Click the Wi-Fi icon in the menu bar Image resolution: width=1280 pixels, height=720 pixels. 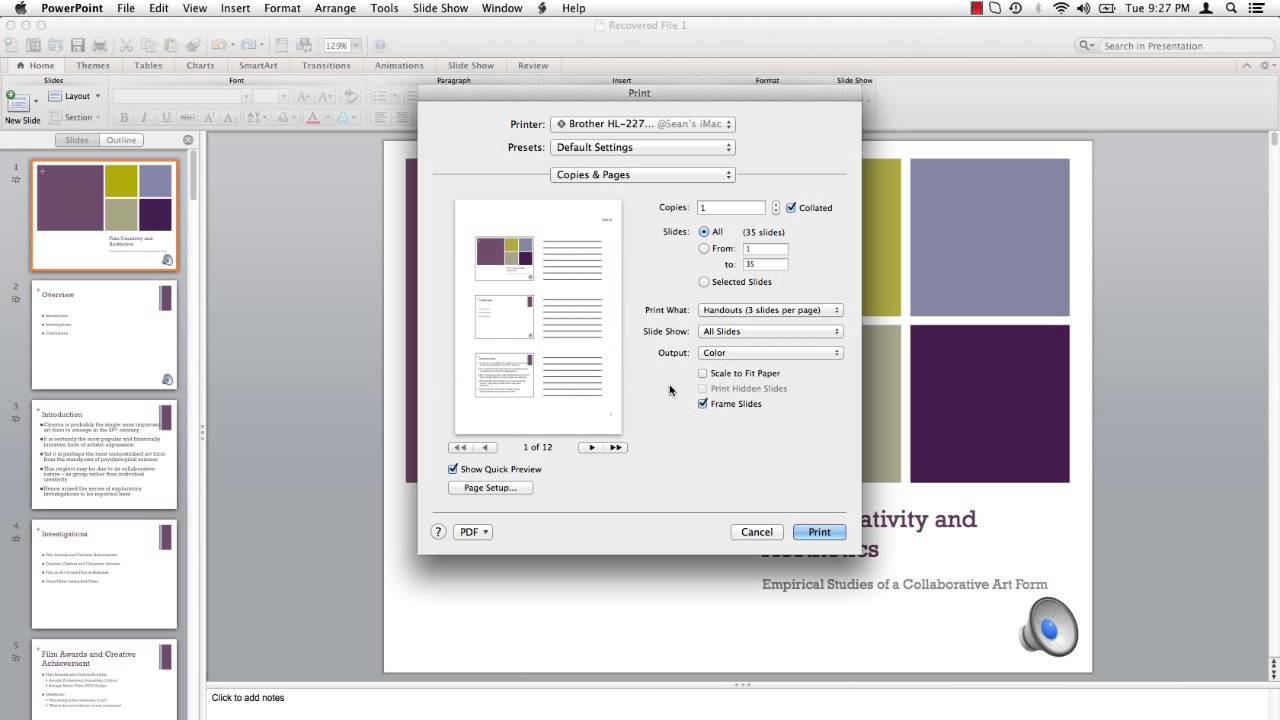(x=1060, y=8)
